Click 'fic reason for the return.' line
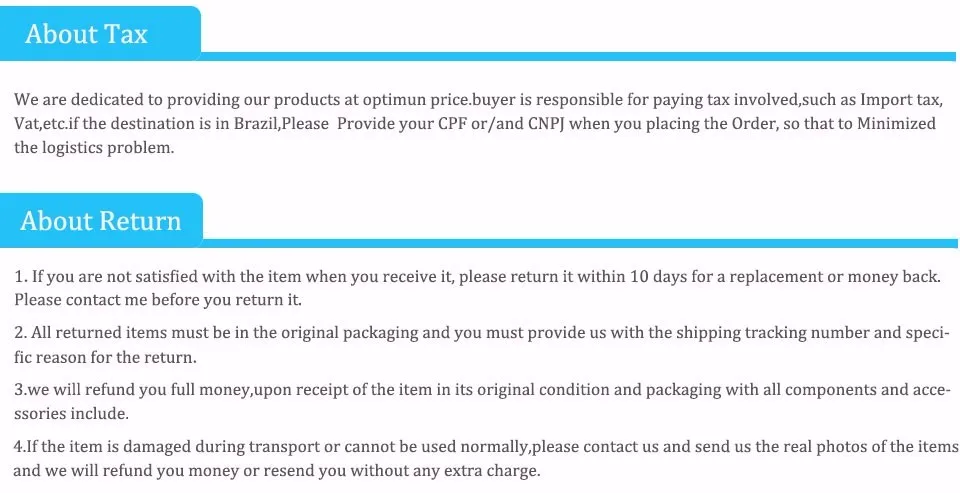The image size is (960, 493). click(105, 358)
